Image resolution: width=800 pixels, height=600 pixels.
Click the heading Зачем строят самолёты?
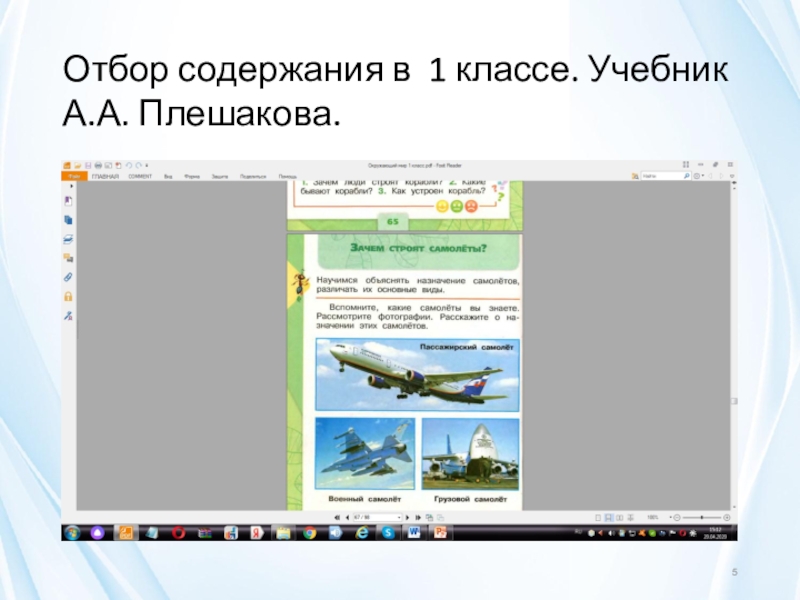418,248
